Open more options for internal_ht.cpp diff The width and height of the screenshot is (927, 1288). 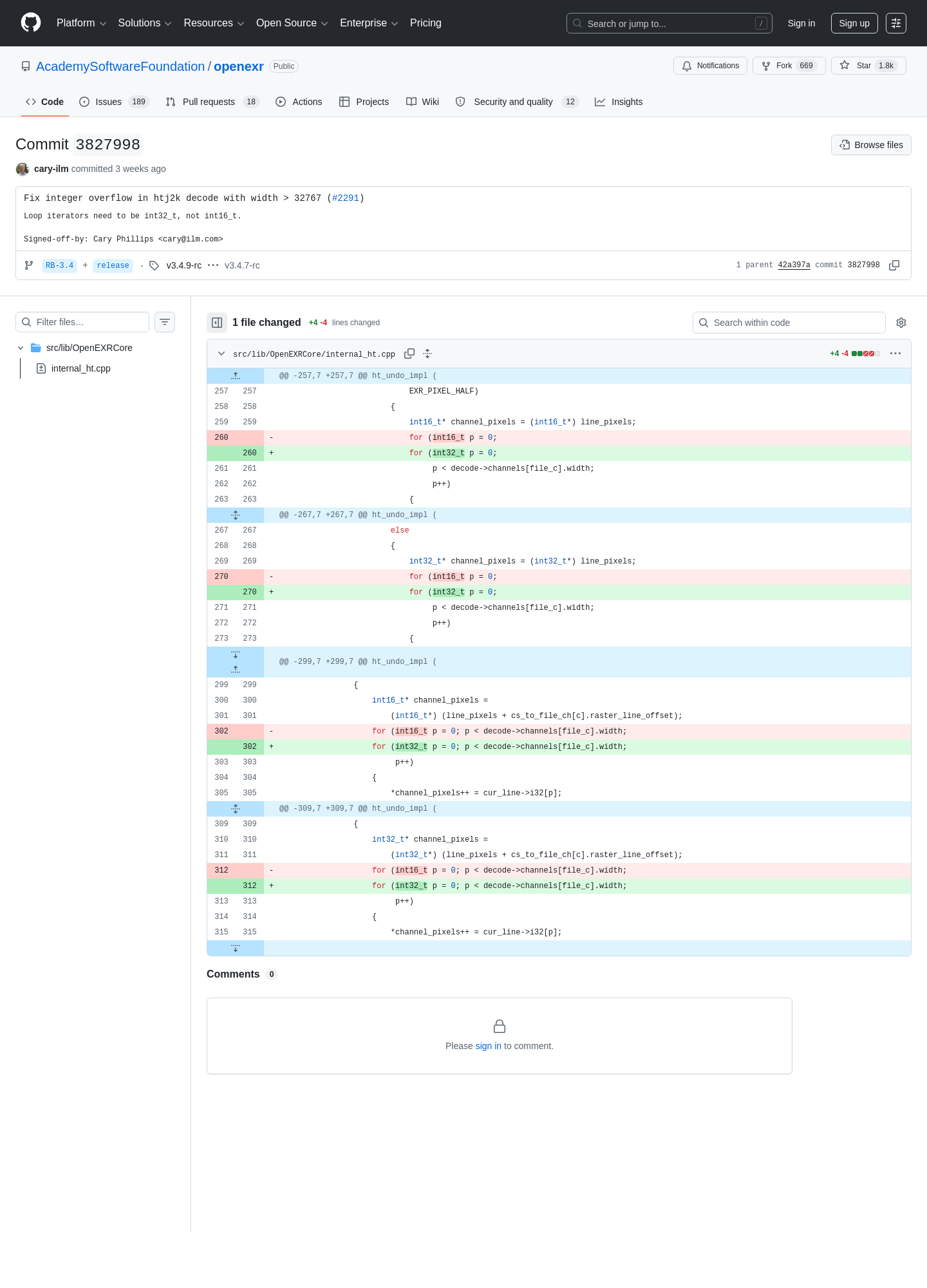point(895,354)
